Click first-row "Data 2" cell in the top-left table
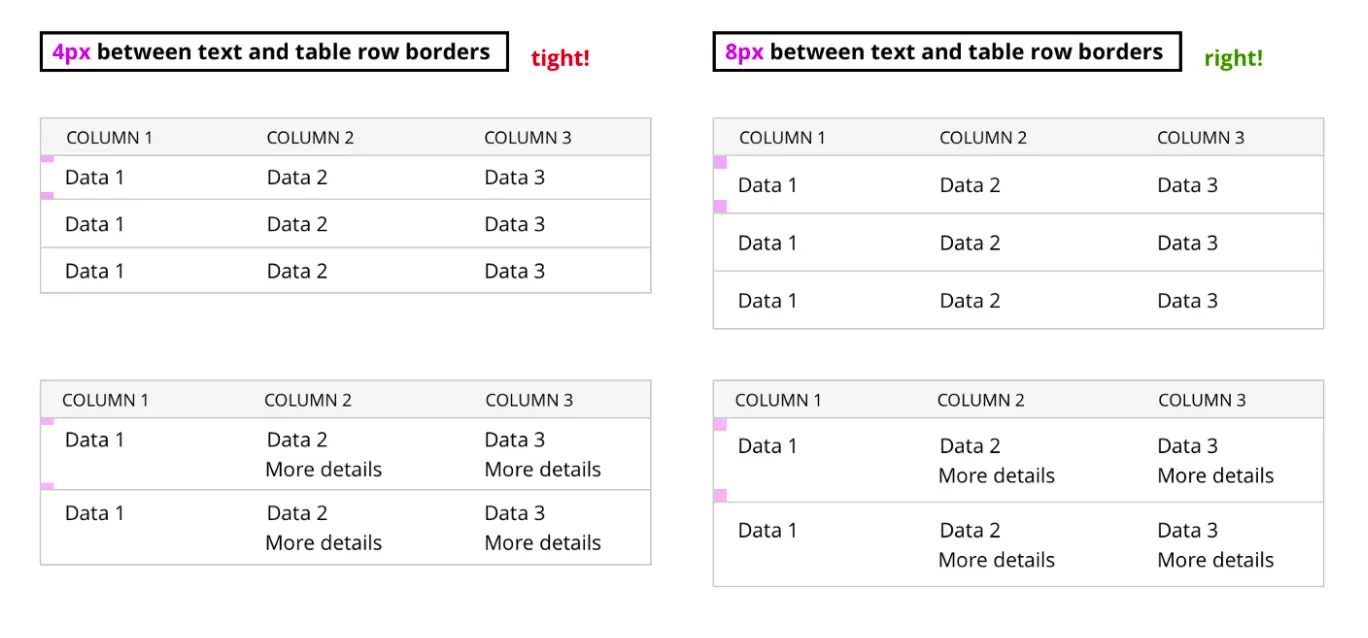The height and width of the screenshot is (638, 1368). coord(297,178)
